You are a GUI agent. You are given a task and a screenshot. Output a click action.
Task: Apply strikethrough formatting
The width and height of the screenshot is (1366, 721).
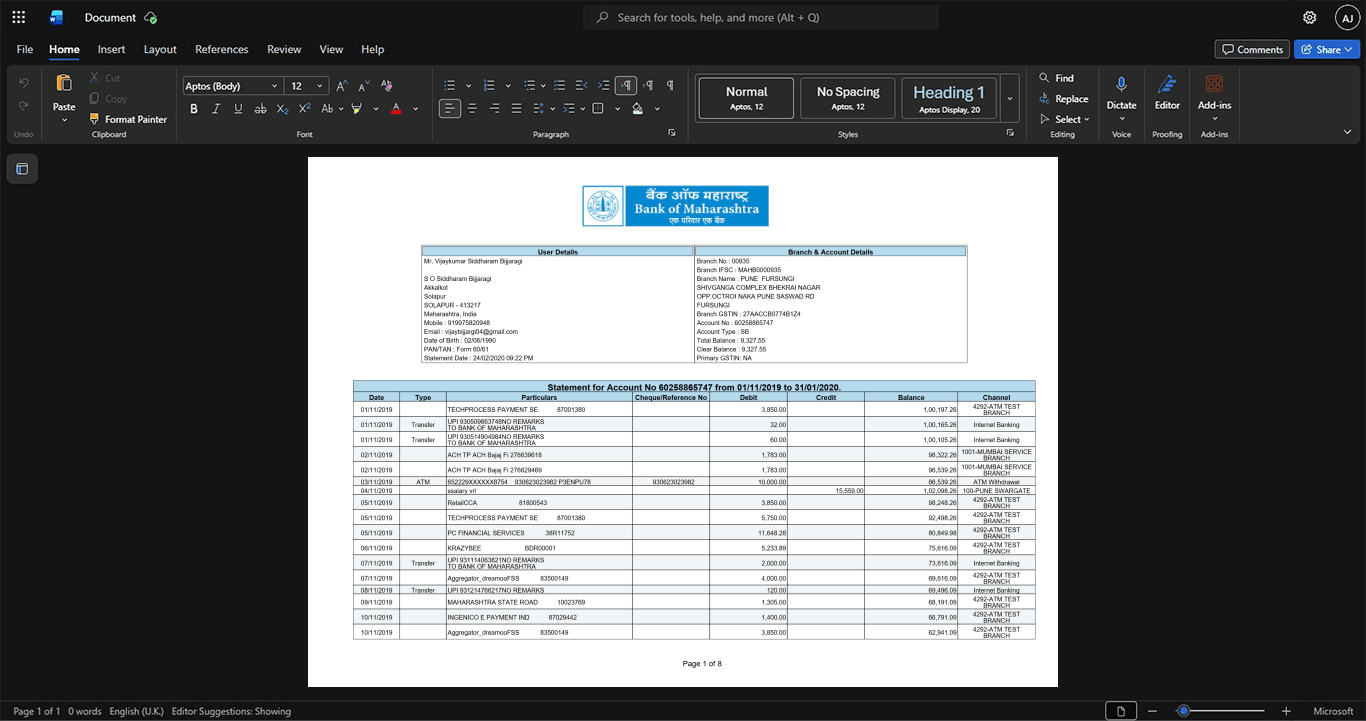coord(260,108)
